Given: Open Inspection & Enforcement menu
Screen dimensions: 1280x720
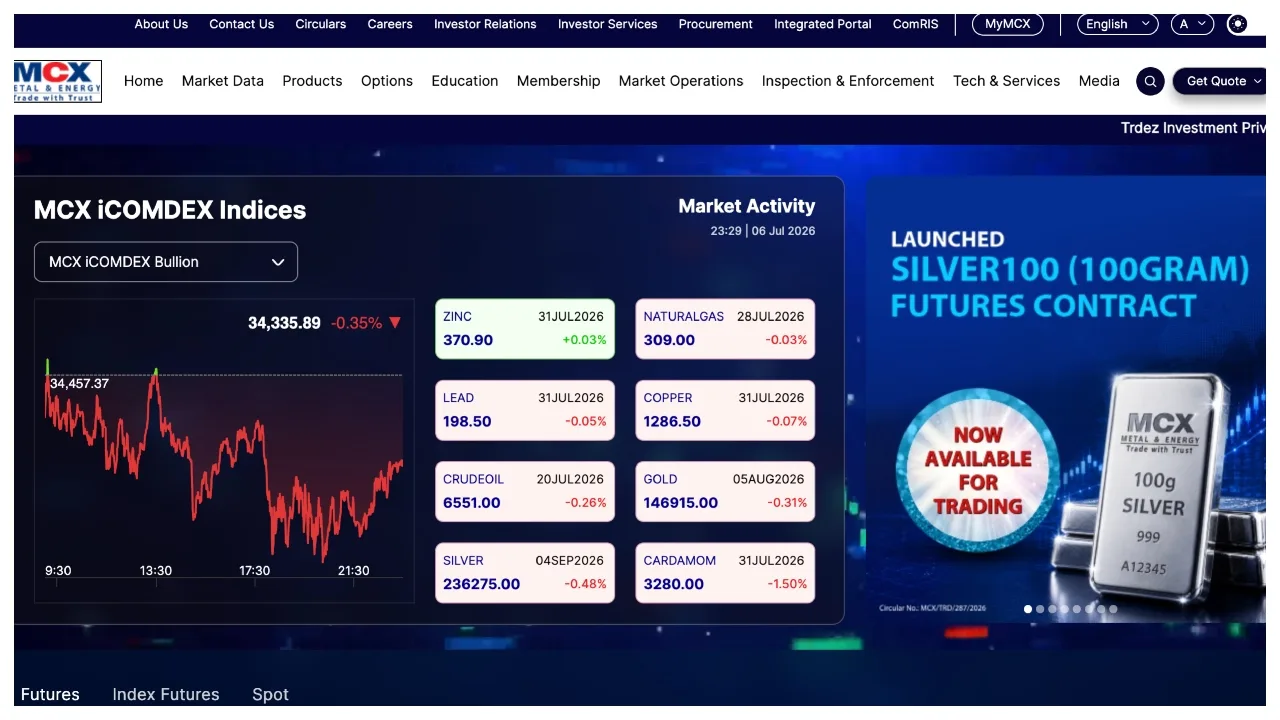Looking at the screenshot, I should pyautogui.click(x=848, y=81).
